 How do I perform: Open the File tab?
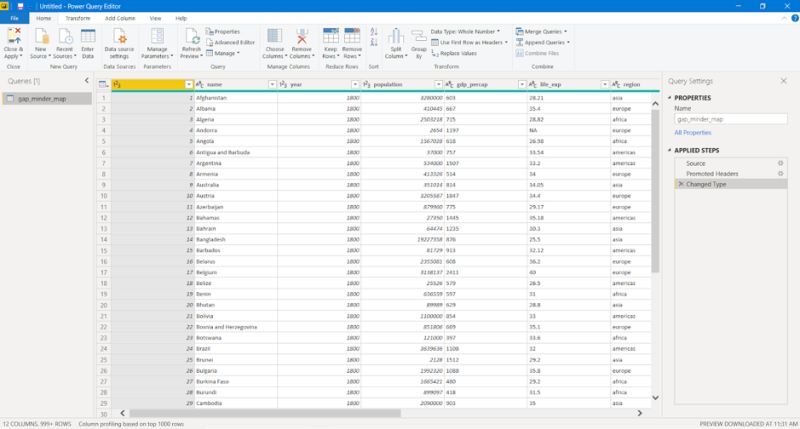pyautogui.click(x=14, y=18)
